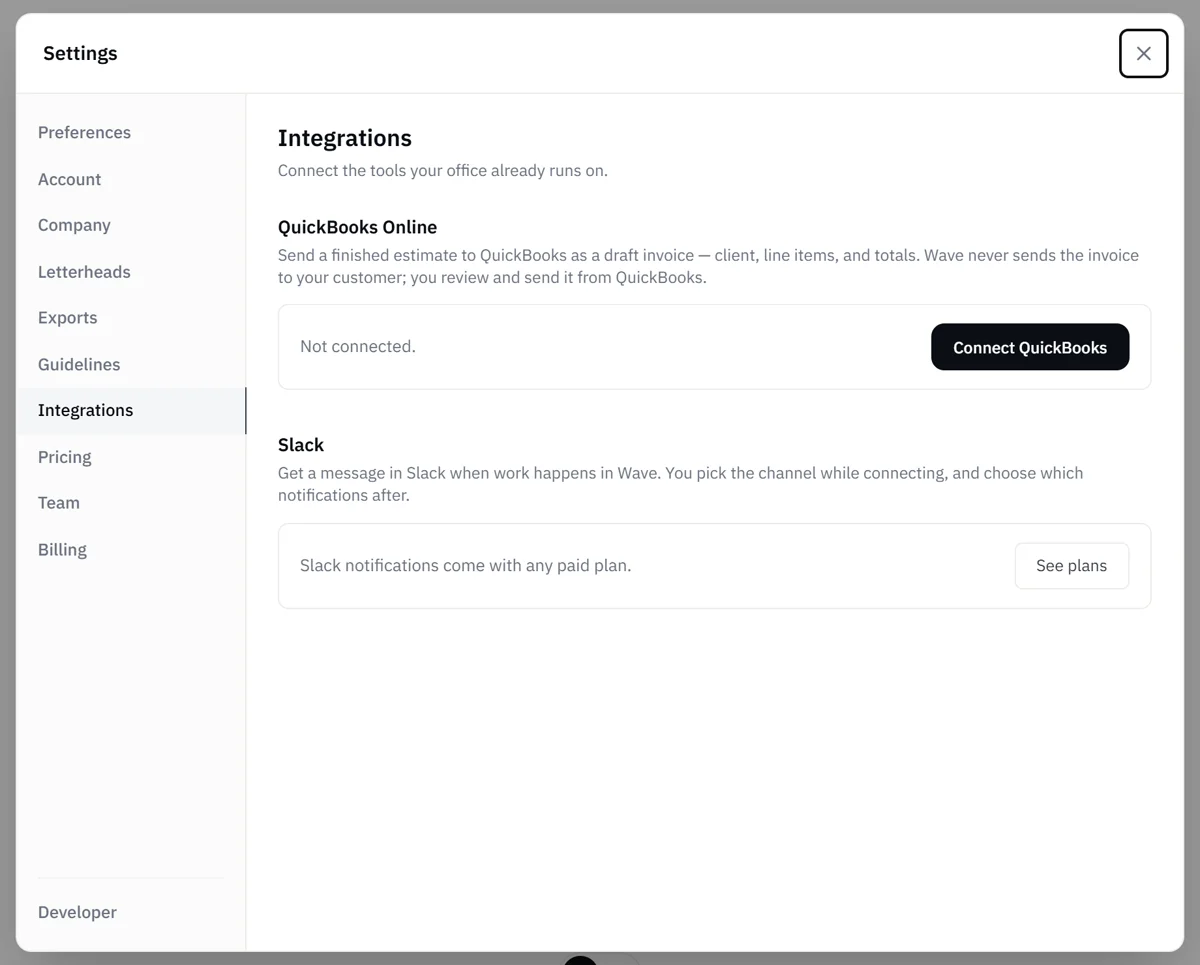Click the Settings dialog title
This screenshot has width=1200, height=965.
pyautogui.click(x=80, y=53)
